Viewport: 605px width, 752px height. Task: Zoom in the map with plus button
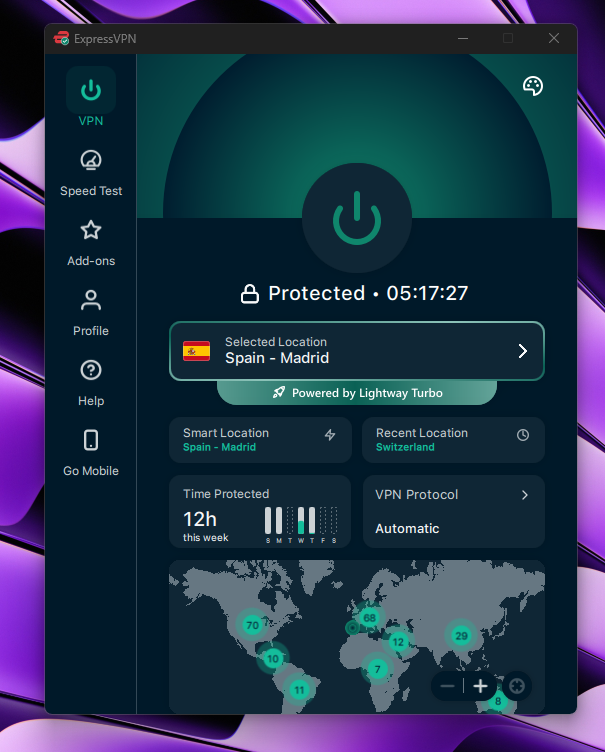click(x=480, y=686)
